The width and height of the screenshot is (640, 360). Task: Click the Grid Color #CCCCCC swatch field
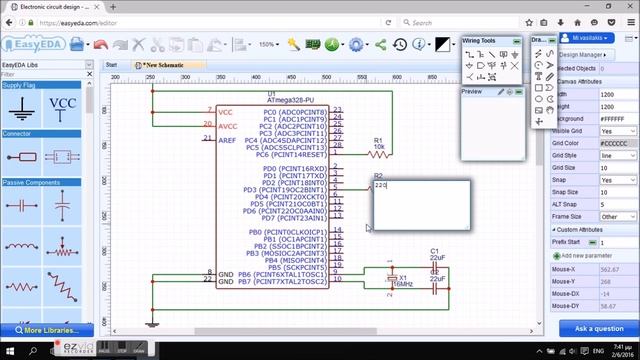[x=618, y=143]
